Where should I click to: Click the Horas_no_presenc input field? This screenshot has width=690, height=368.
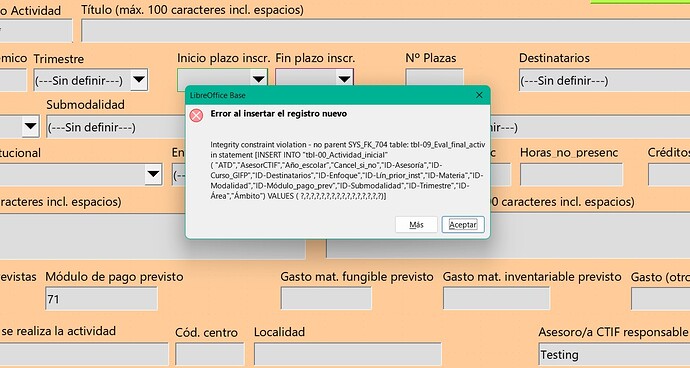coord(571,174)
